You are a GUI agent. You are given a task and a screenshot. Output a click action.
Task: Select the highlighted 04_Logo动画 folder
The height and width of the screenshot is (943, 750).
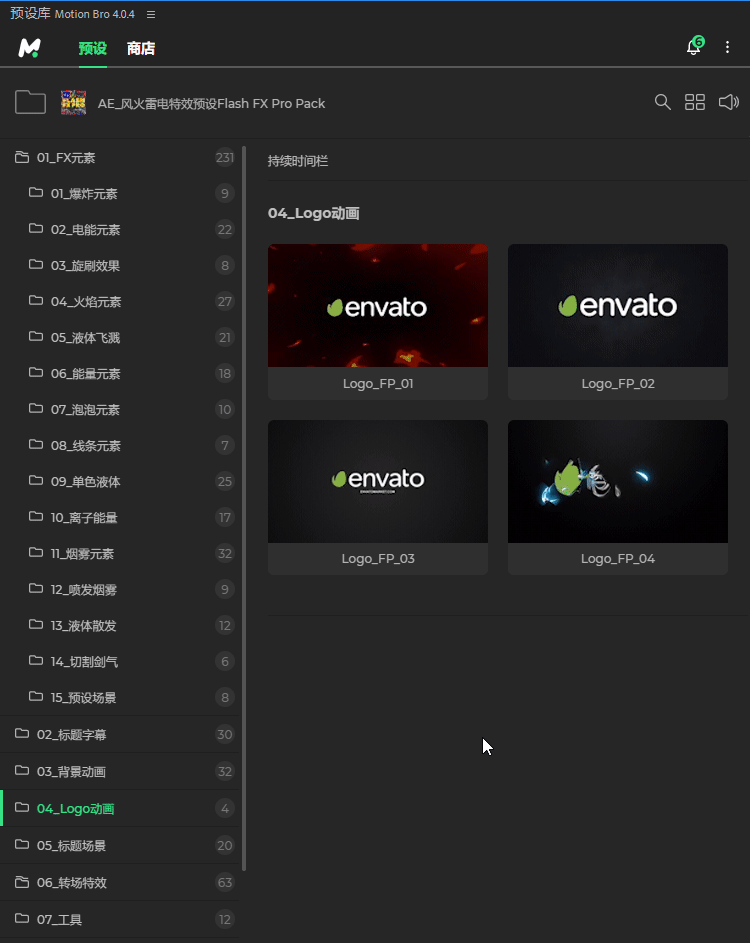[120, 808]
